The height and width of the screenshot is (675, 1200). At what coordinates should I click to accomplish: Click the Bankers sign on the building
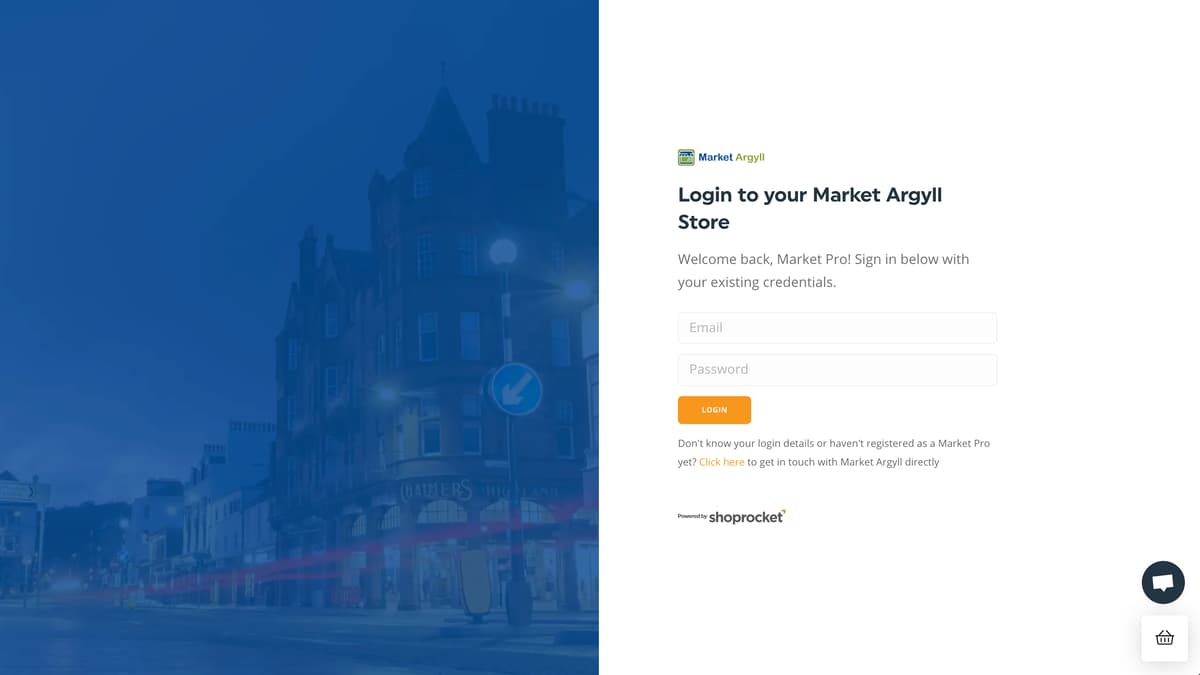(x=438, y=490)
